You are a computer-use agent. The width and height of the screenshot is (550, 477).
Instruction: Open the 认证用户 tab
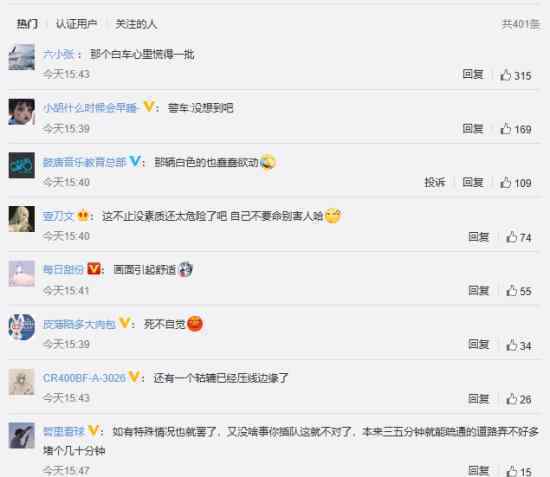click(76, 24)
